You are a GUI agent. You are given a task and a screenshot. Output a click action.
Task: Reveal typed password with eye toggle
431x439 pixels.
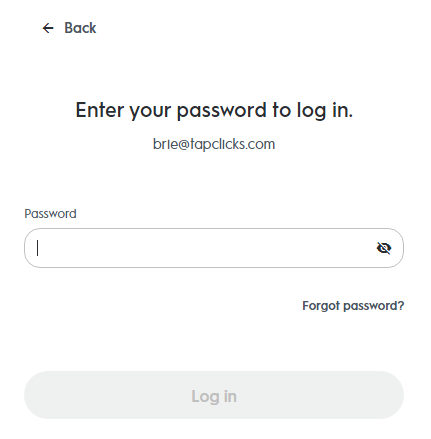(384, 248)
